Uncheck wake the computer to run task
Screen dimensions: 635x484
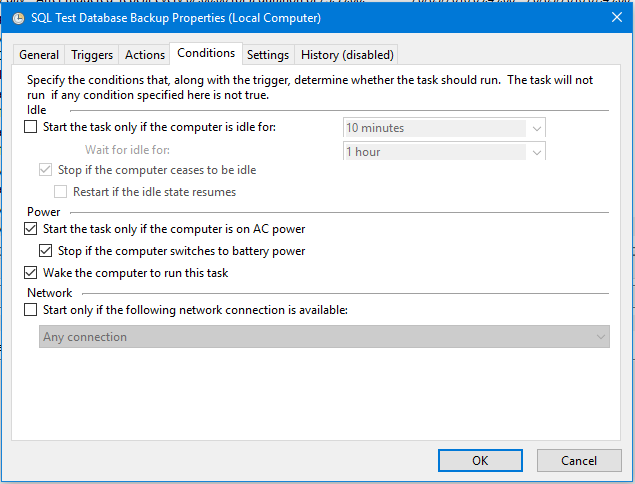coord(30,273)
